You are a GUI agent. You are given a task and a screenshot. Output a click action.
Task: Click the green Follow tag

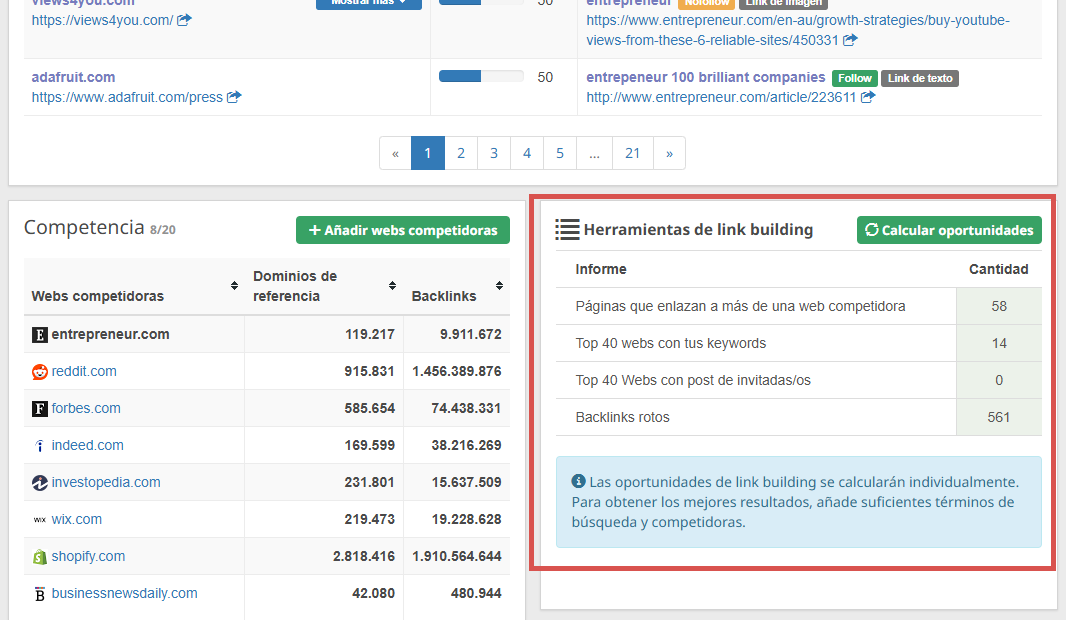[855, 78]
